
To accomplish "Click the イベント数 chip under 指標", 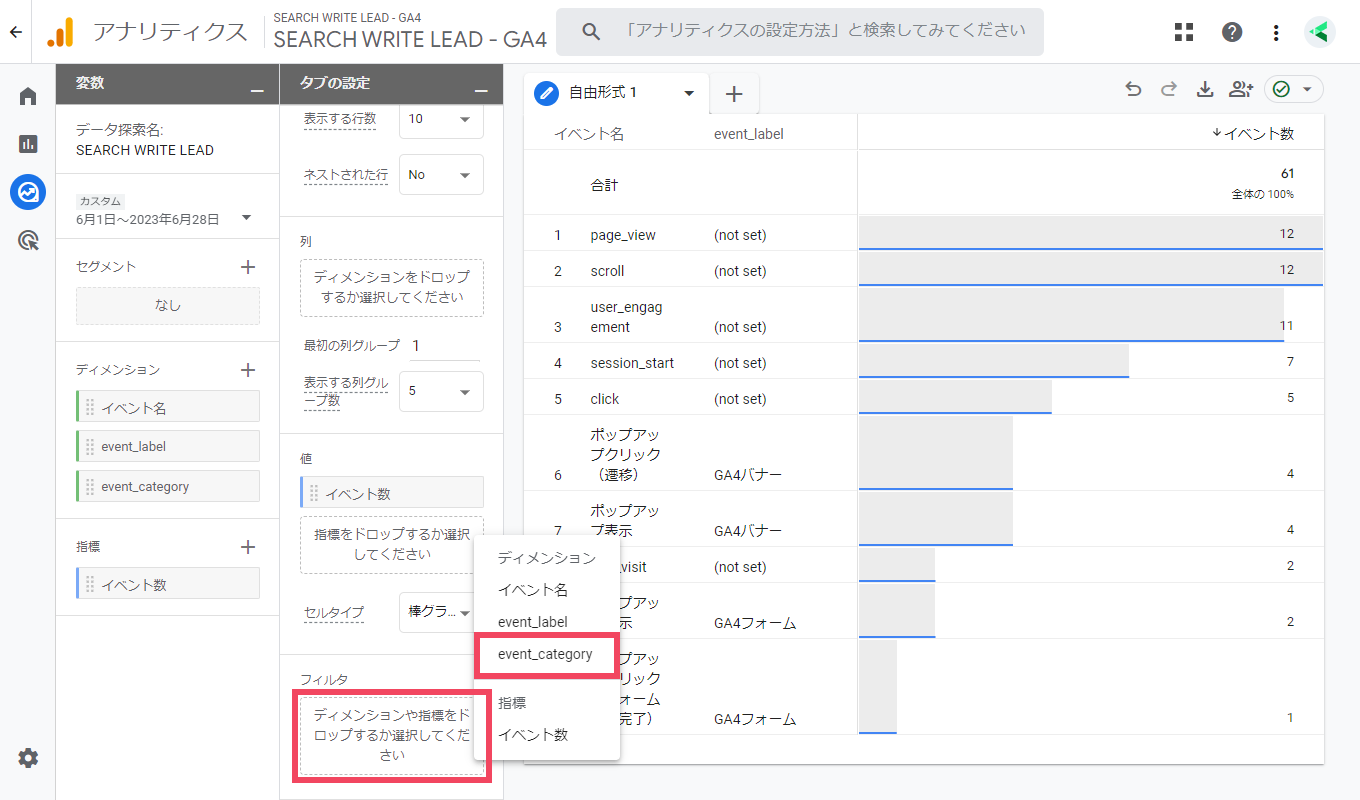I will click(168, 584).
